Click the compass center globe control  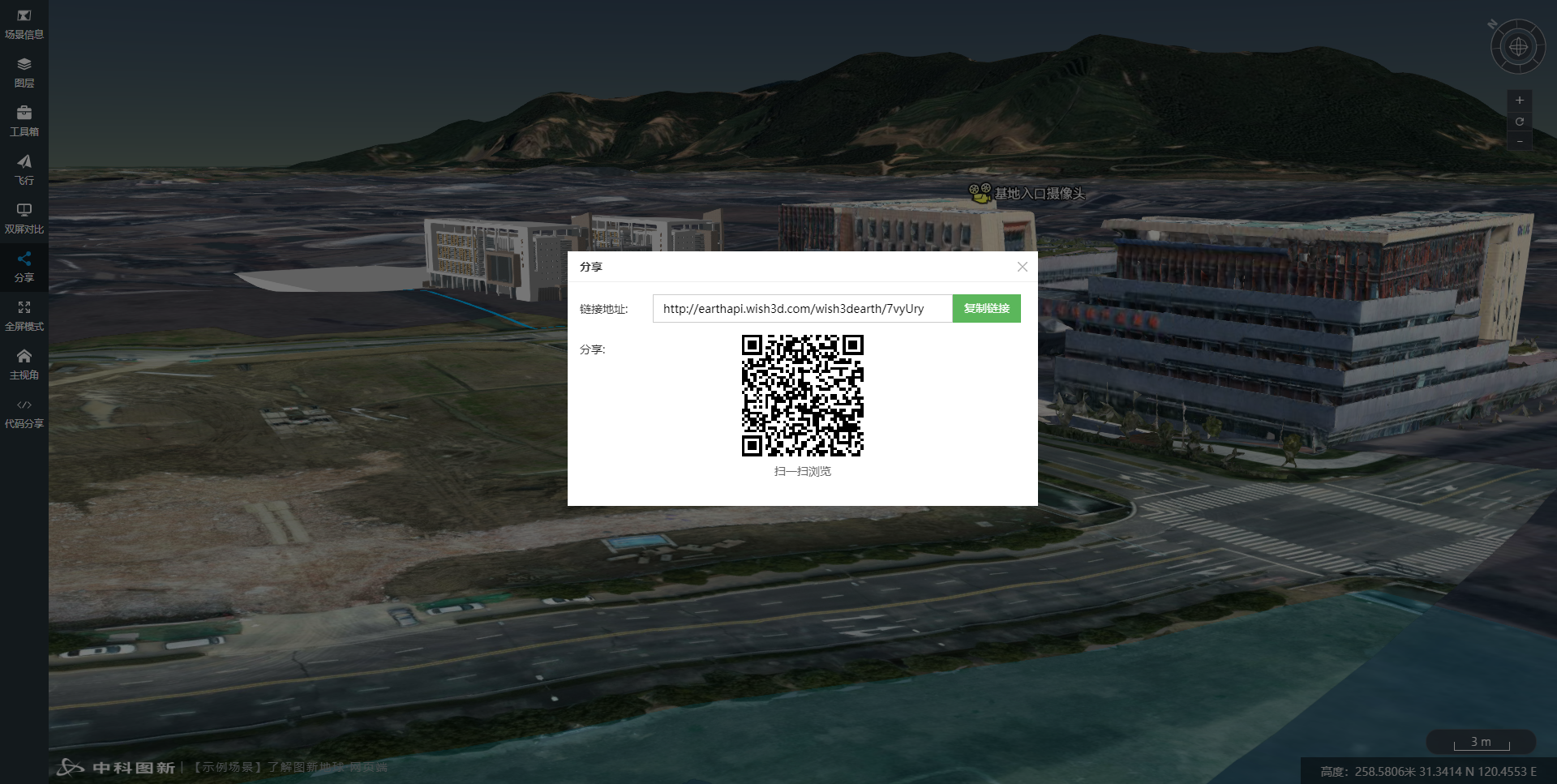(x=1518, y=47)
